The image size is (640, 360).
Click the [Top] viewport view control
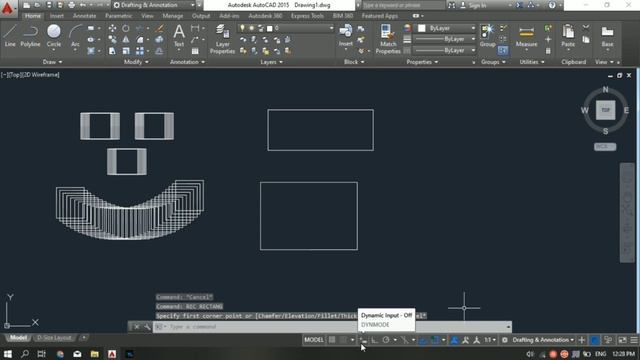15,75
